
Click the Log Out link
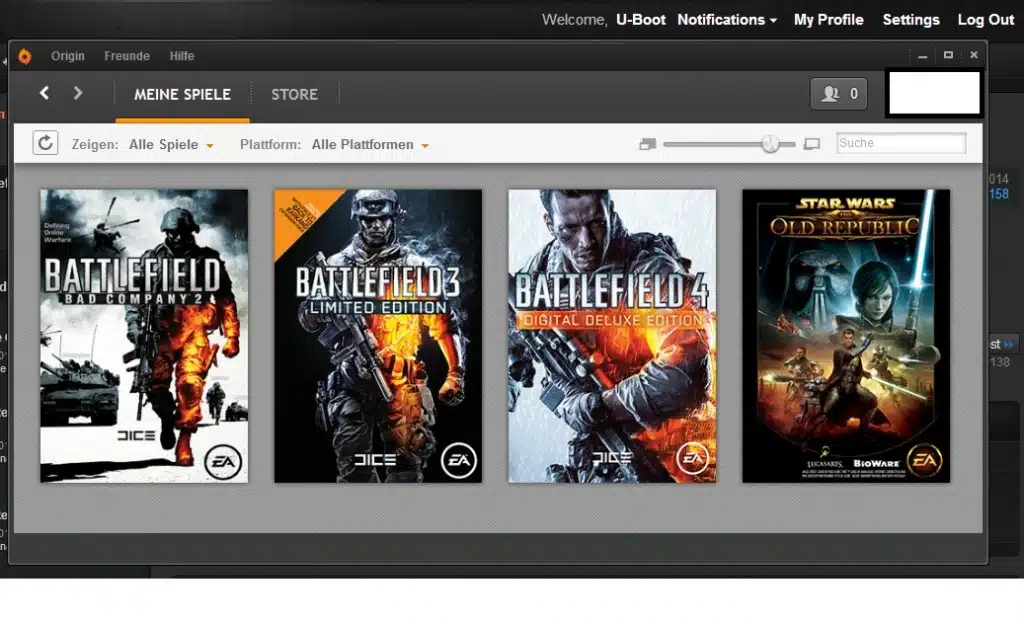(x=985, y=20)
